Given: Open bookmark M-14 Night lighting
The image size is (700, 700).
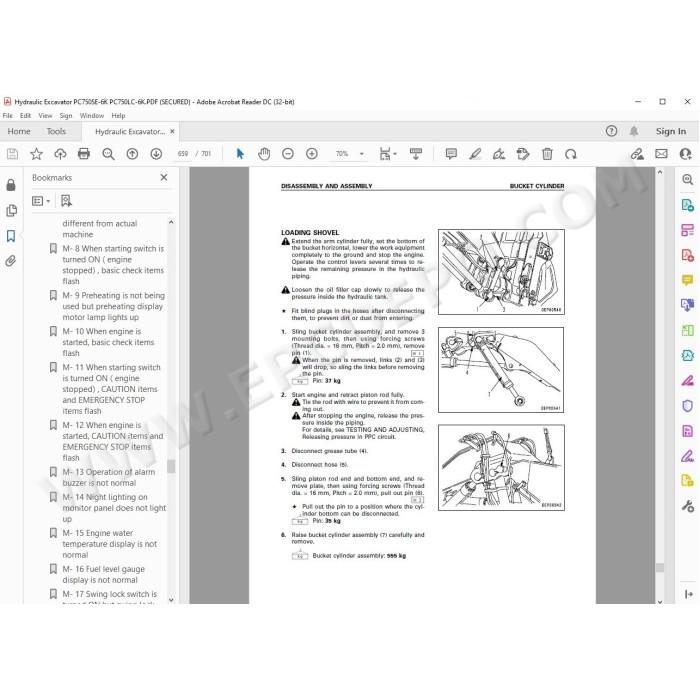Looking at the screenshot, I should pyautogui.click(x=114, y=508).
